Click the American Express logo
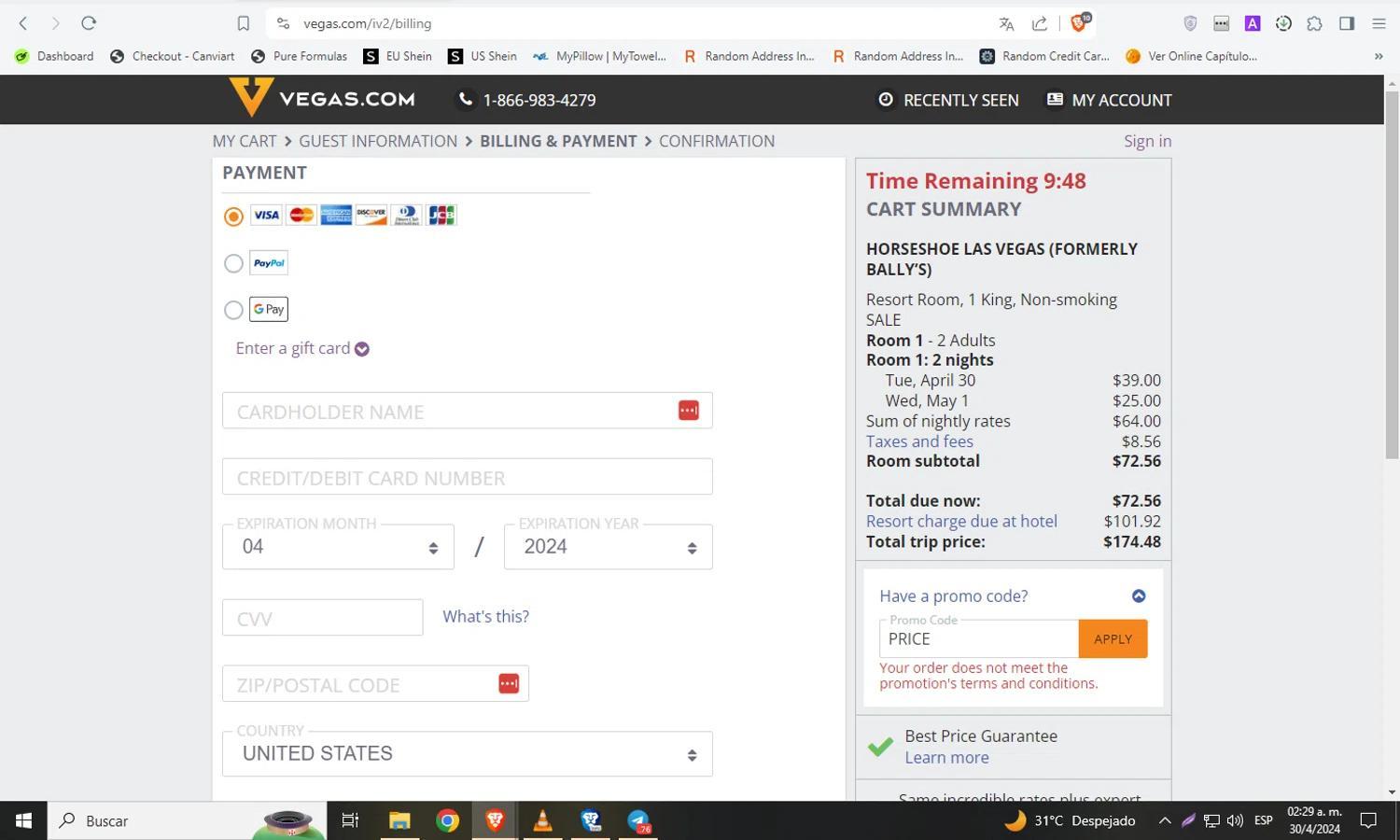 [336, 216]
